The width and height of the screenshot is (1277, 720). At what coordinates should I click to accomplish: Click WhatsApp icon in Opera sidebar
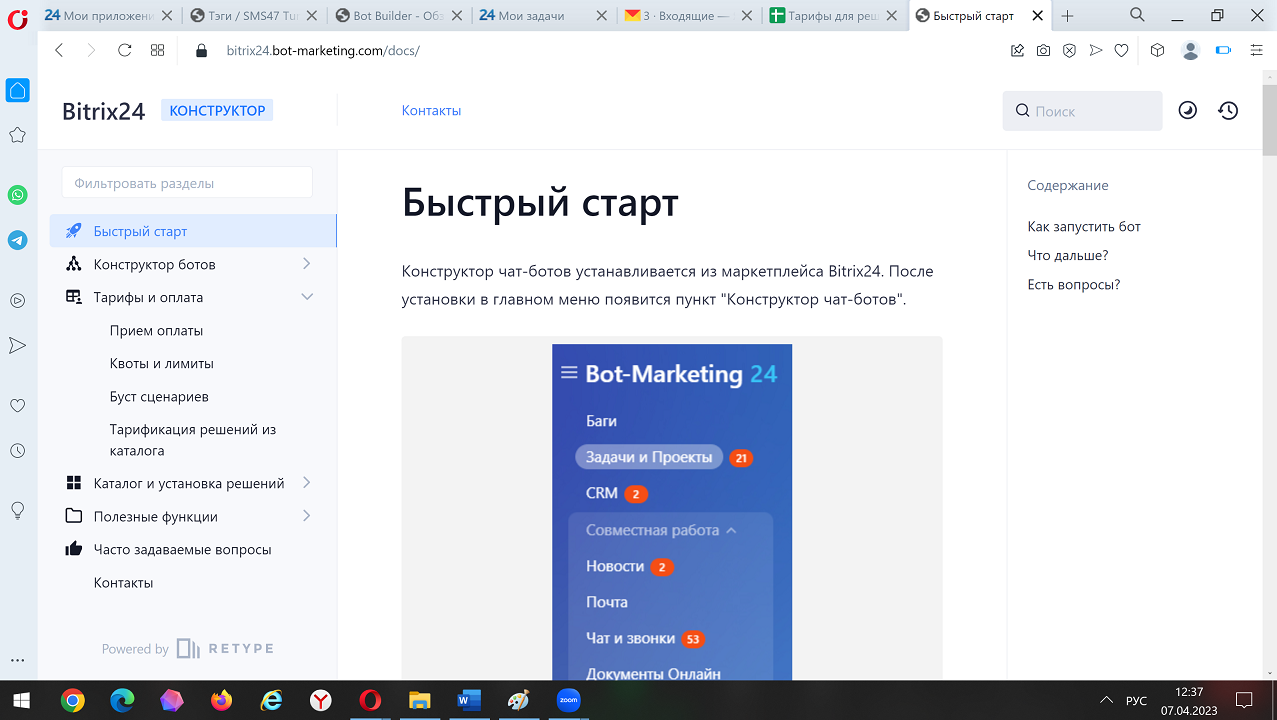17,195
